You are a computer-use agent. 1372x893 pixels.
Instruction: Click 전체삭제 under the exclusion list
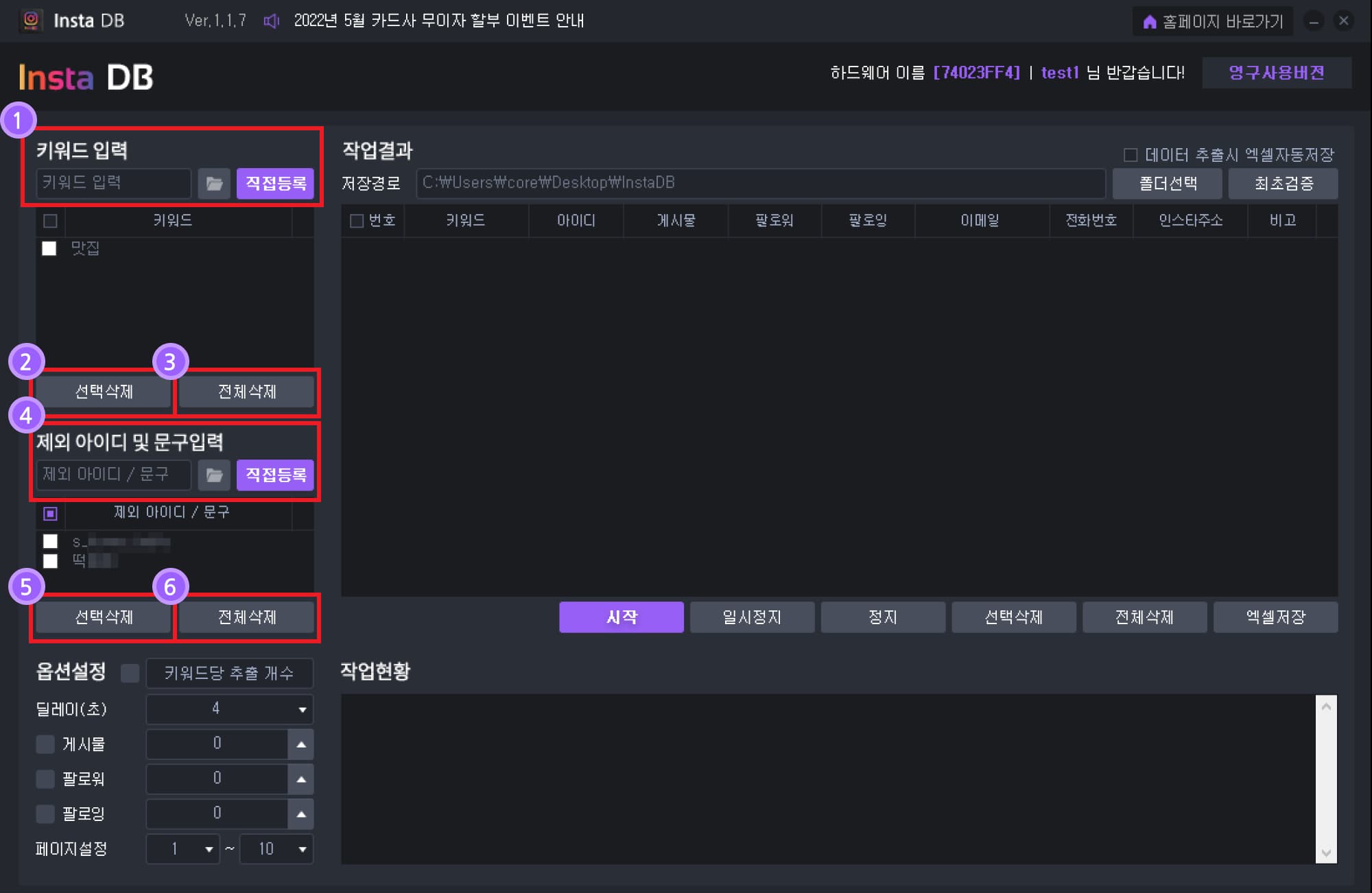pos(247,617)
